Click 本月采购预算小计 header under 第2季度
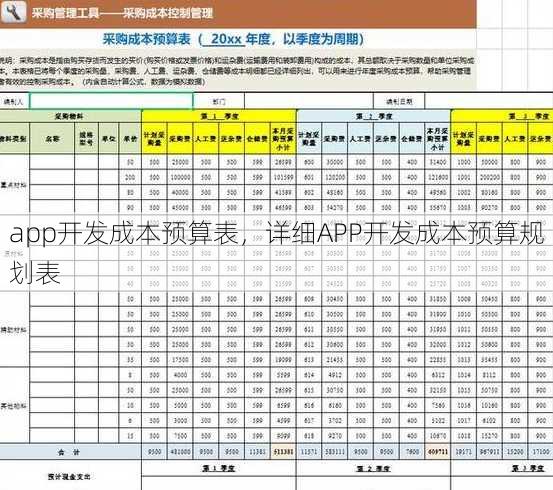 [437, 139]
